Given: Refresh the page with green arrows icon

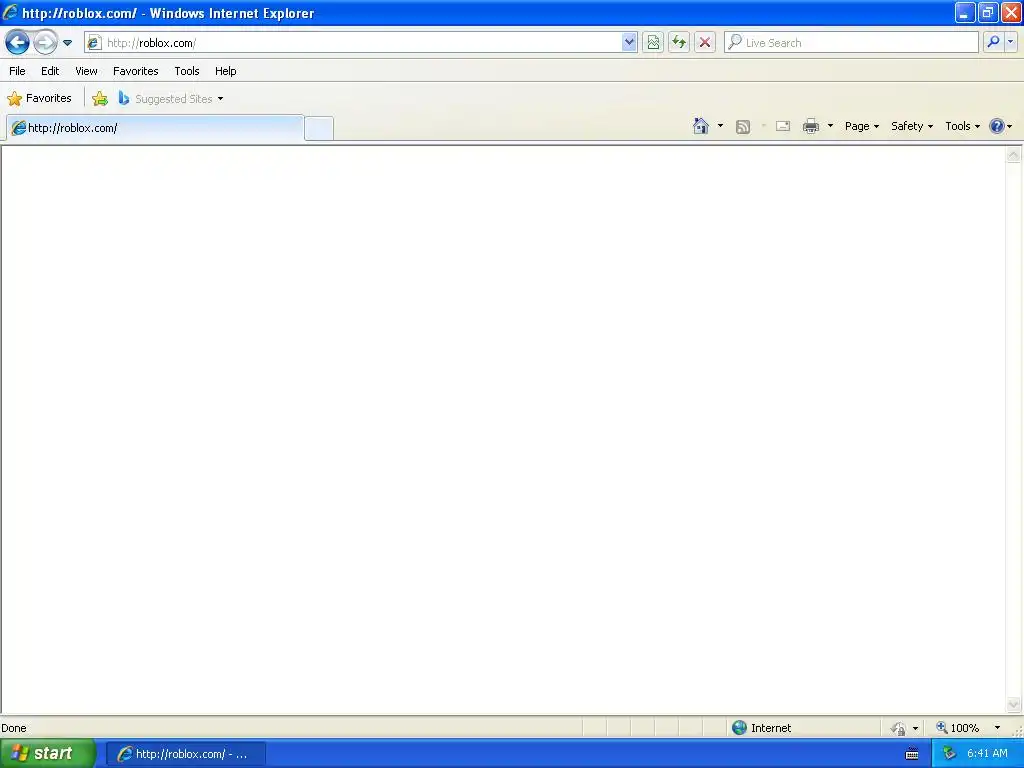Looking at the screenshot, I should [x=679, y=43].
